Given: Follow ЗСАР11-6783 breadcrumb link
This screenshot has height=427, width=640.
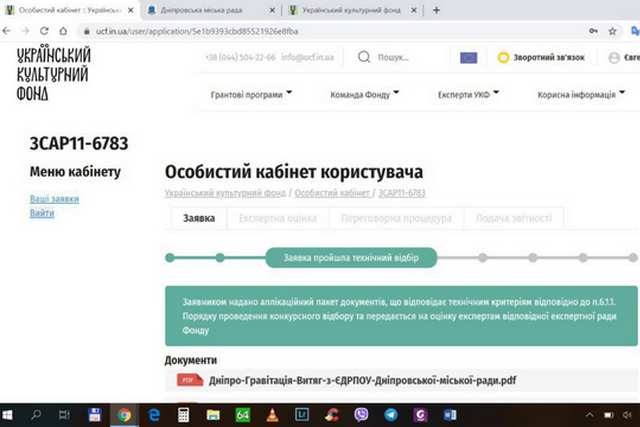Looking at the screenshot, I should (402, 193).
